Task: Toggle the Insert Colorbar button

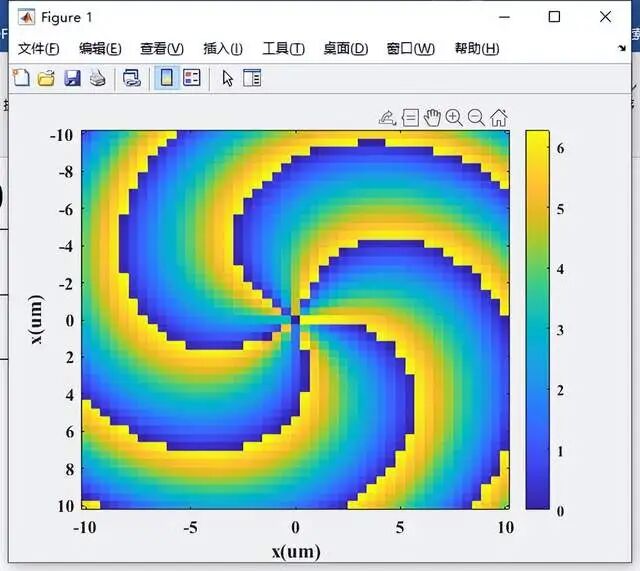Action: pos(166,78)
